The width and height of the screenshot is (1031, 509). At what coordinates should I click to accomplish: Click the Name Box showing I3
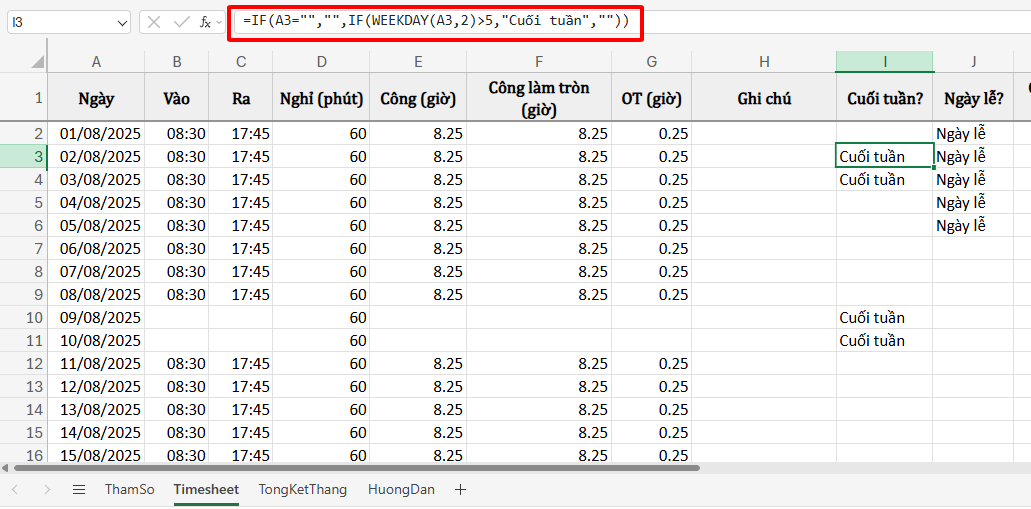coord(60,21)
